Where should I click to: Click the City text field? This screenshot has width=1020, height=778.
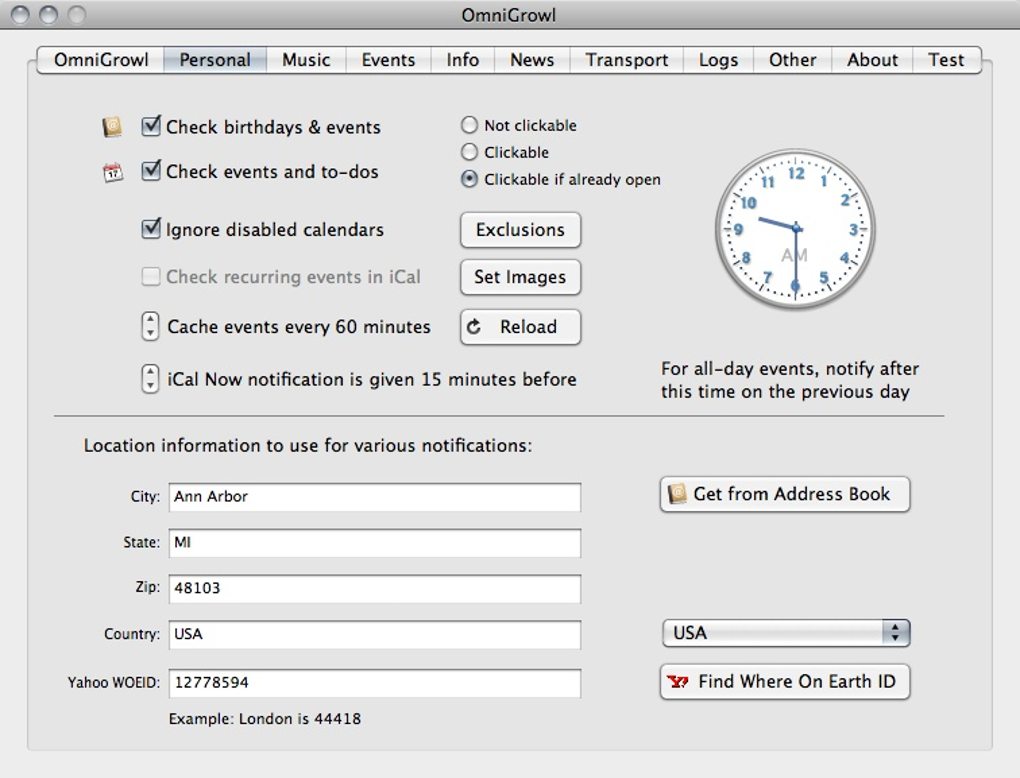click(x=375, y=497)
